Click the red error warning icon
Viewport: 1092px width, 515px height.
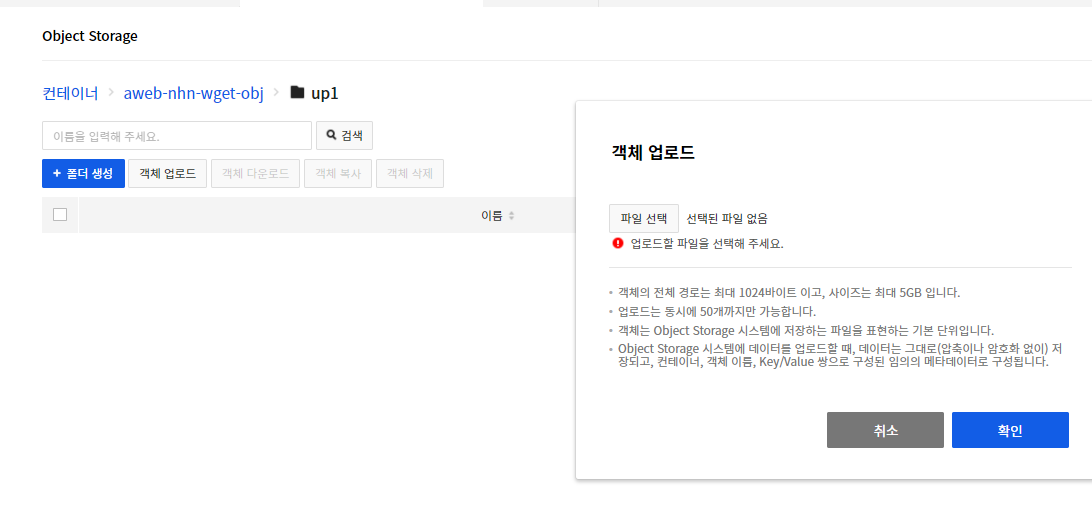(x=618, y=243)
